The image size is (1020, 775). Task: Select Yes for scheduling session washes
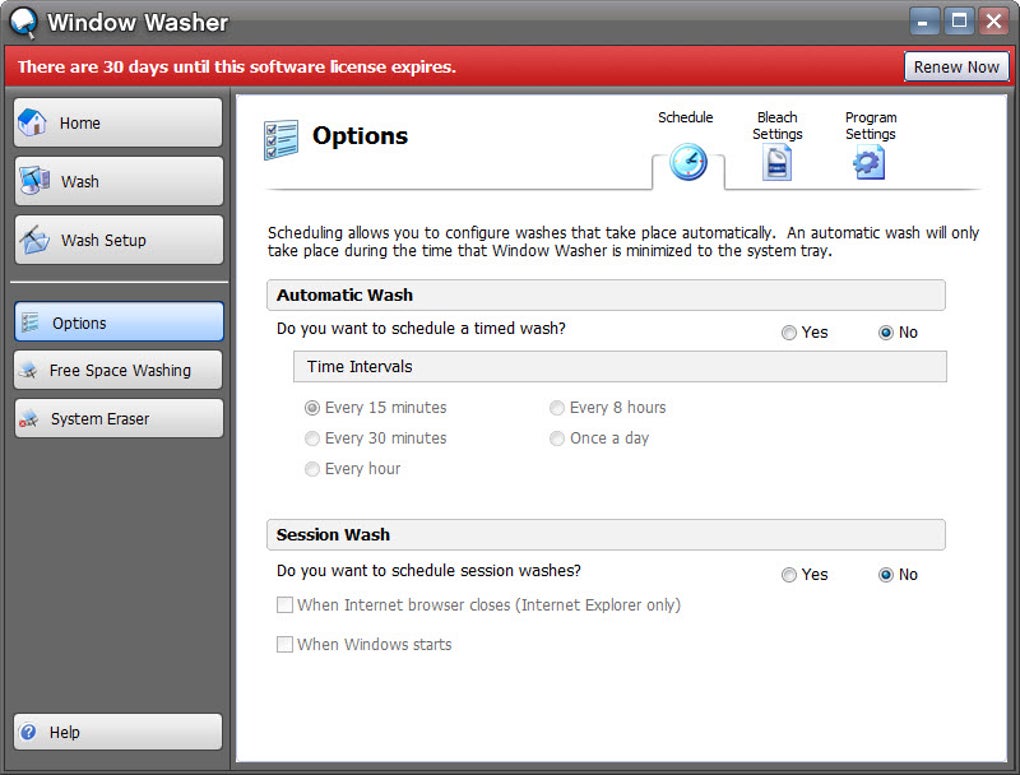click(x=788, y=575)
